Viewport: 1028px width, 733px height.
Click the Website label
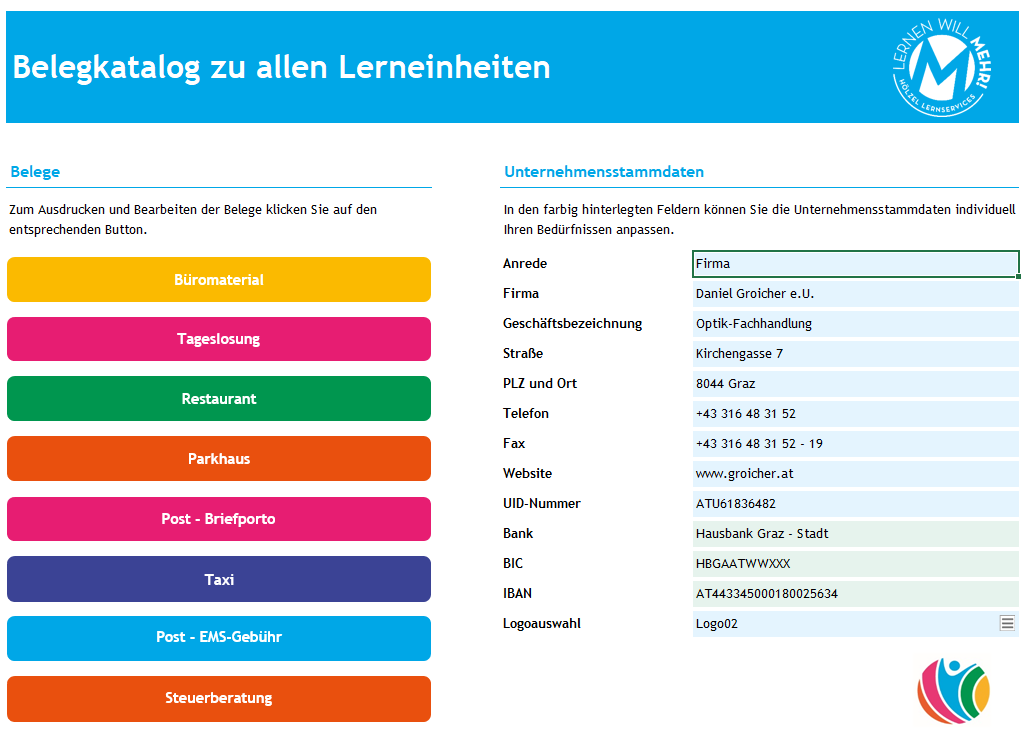(x=528, y=473)
